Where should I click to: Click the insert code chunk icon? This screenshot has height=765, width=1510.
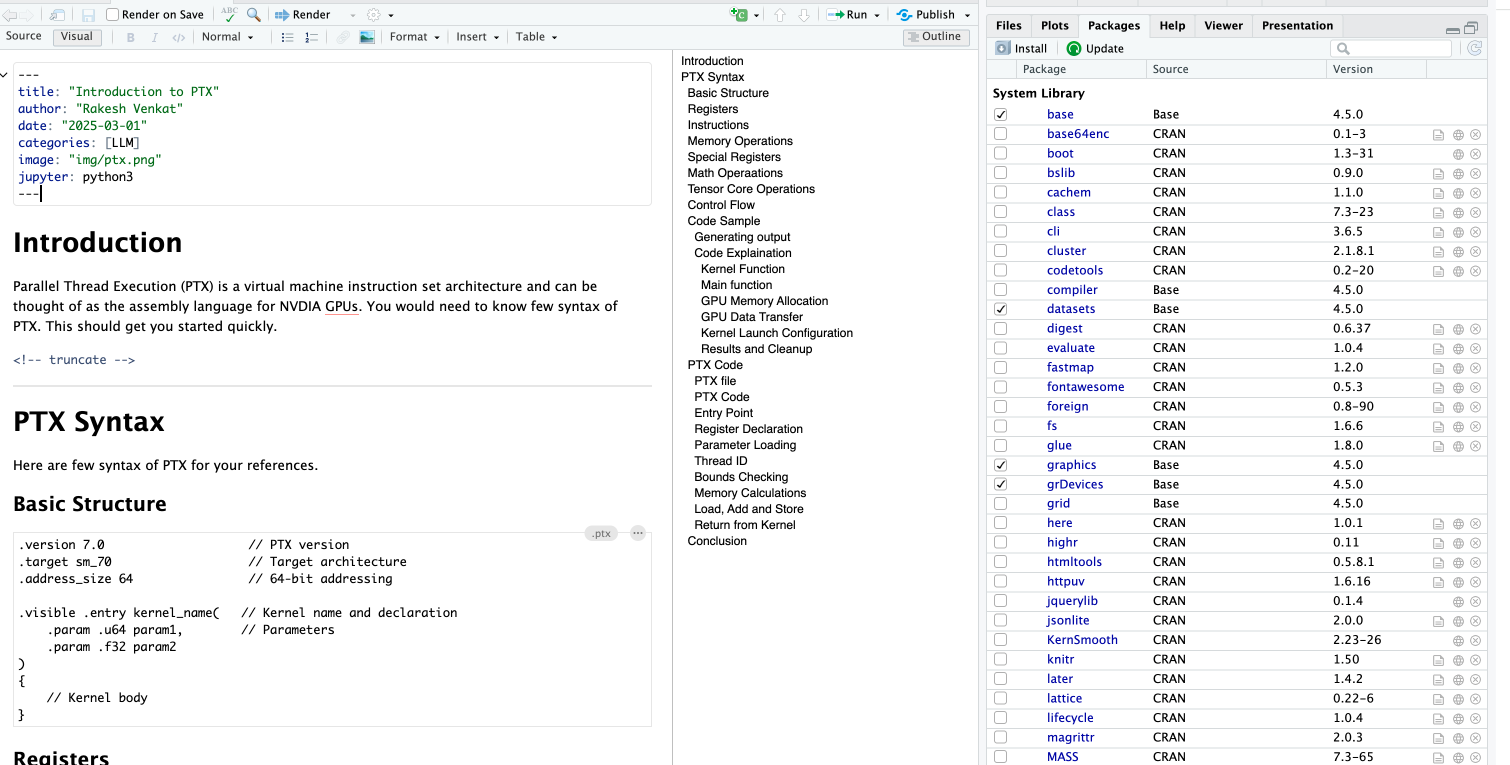739,15
